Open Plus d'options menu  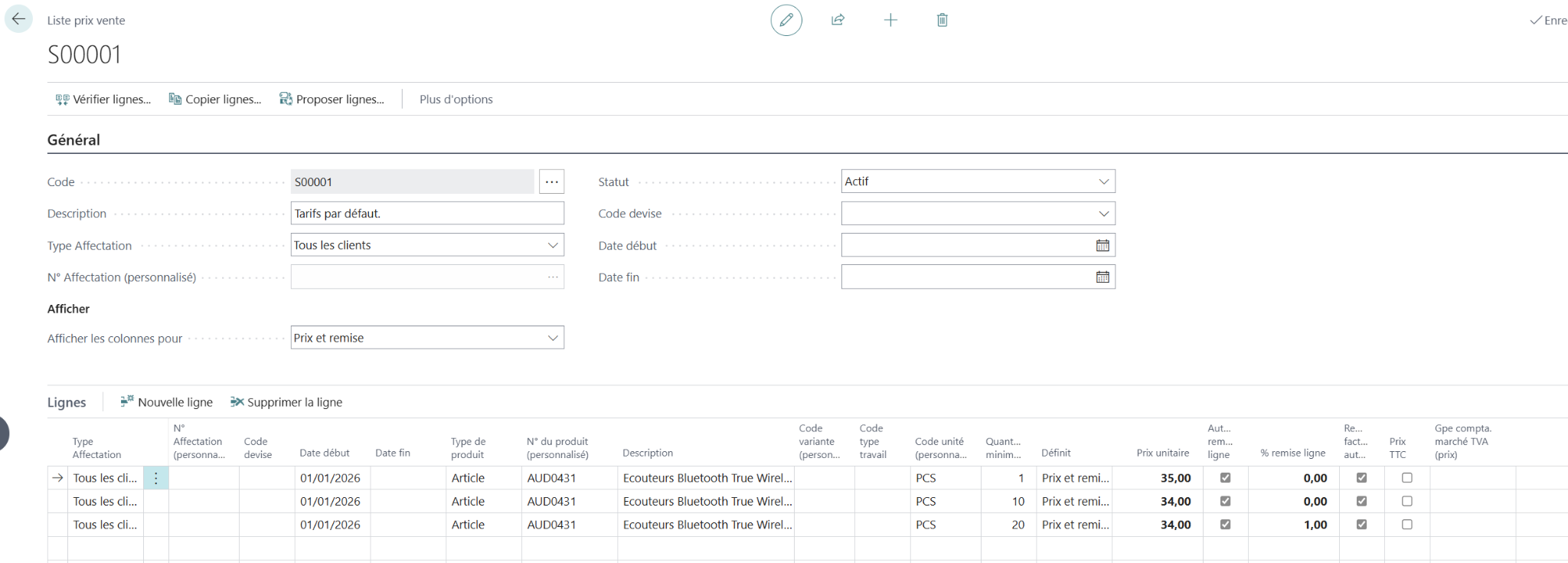point(456,100)
